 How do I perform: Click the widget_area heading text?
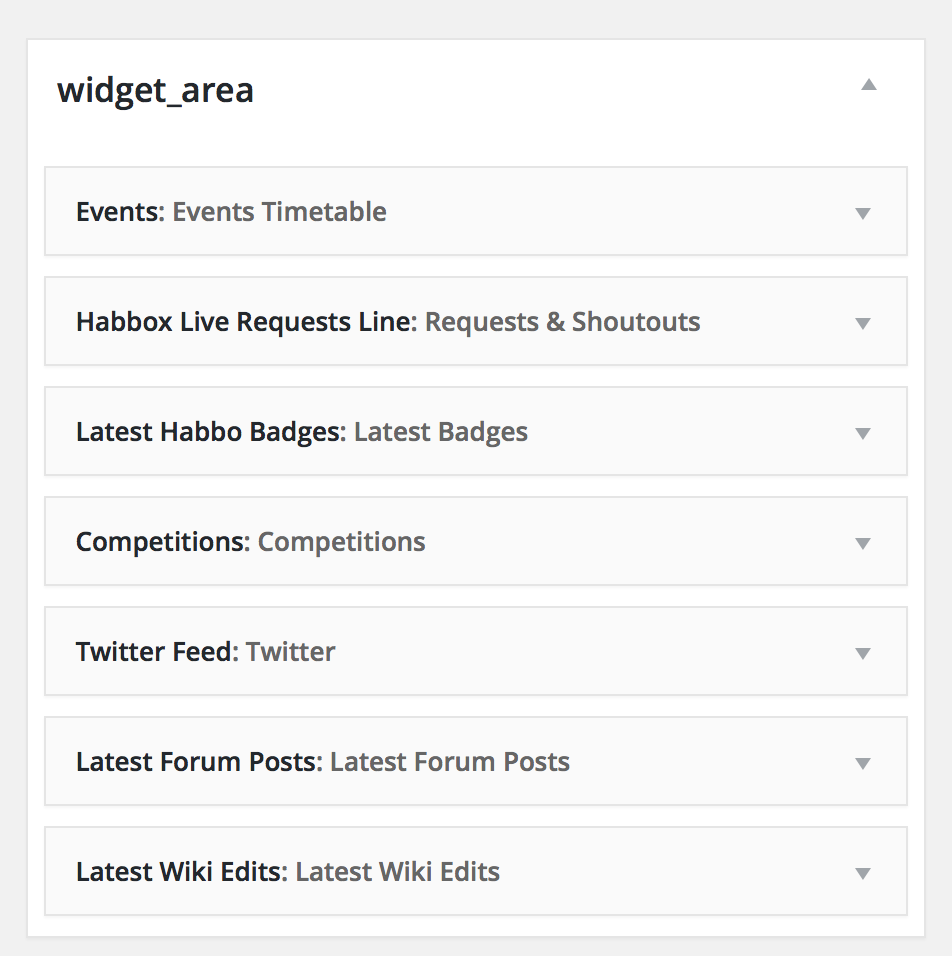click(x=155, y=90)
